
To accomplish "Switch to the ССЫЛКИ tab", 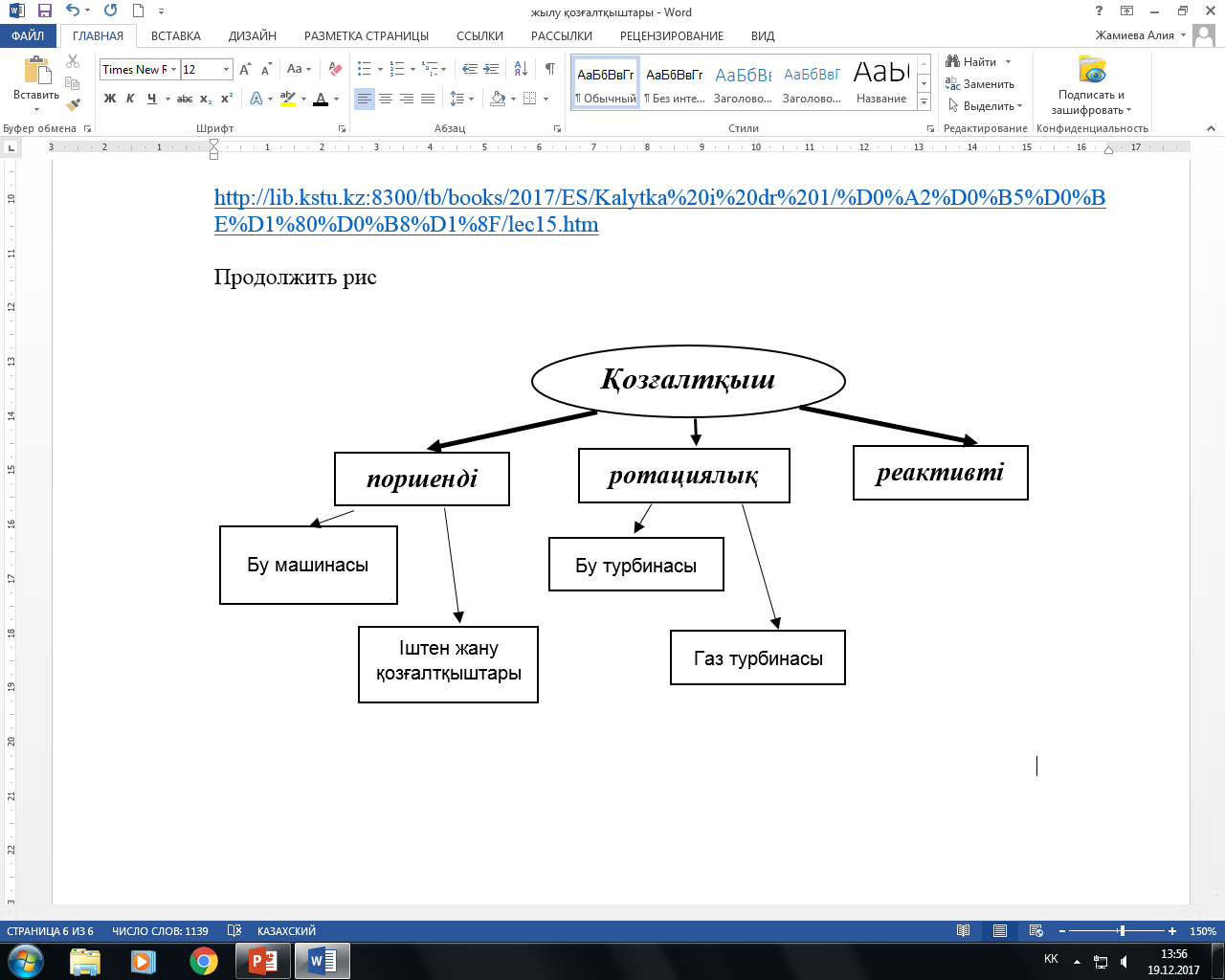I will pos(479,35).
